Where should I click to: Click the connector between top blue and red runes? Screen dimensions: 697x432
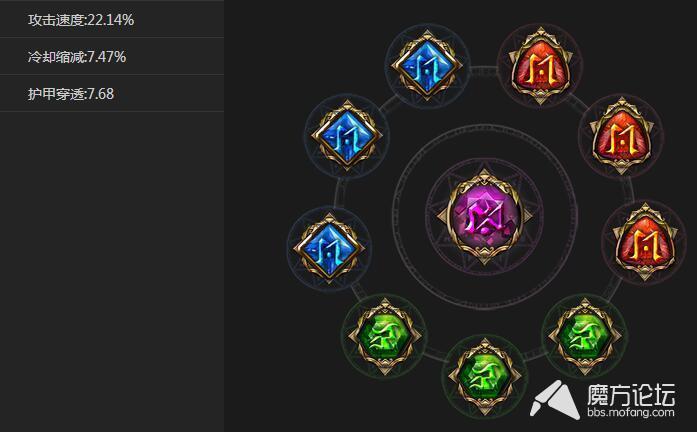pyautogui.click(x=484, y=70)
